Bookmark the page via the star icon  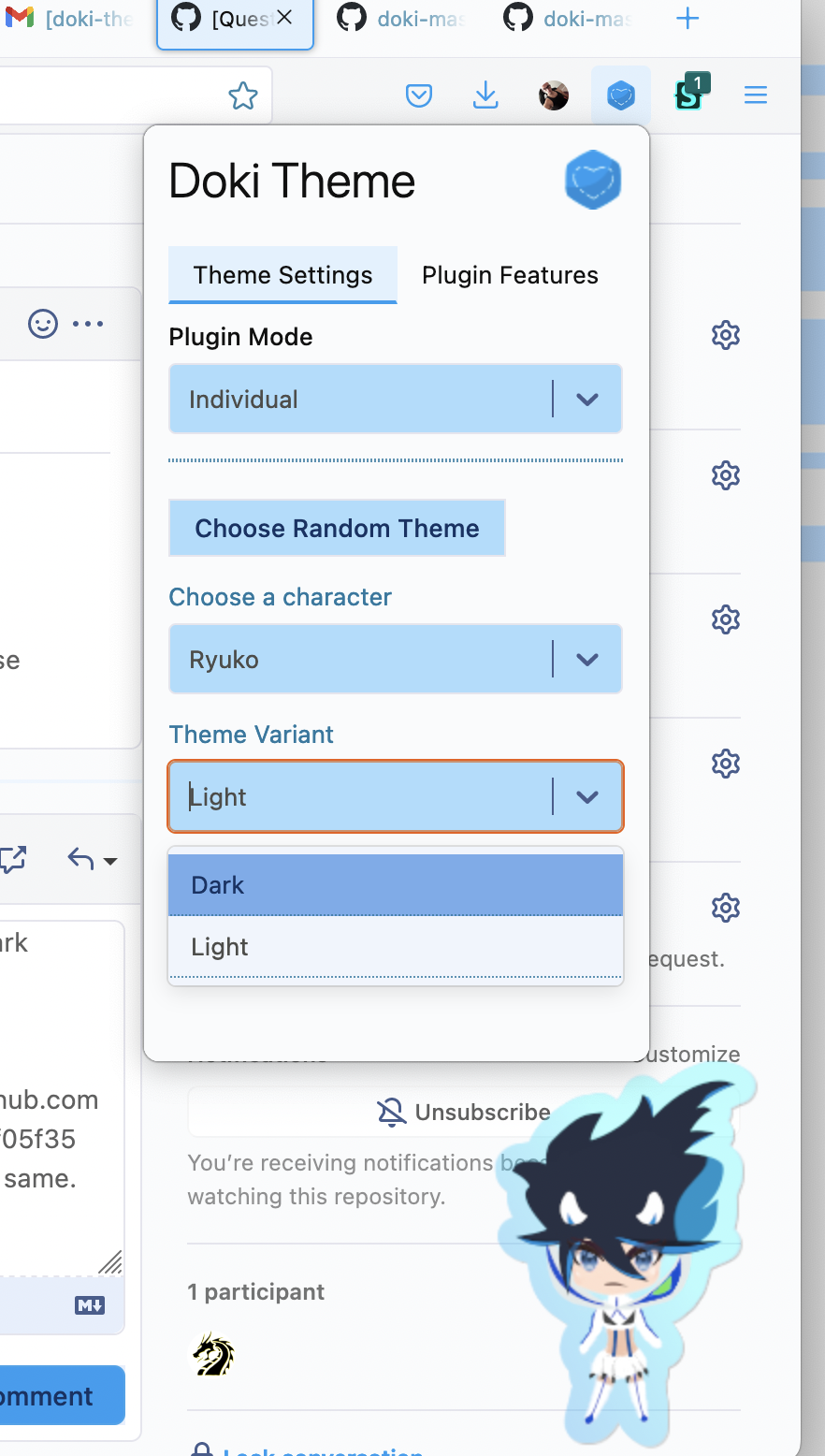pos(242,95)
